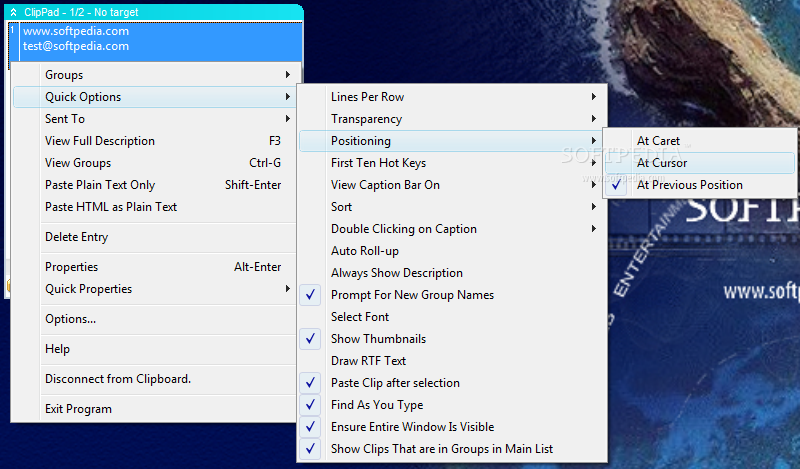This screenshot has width=800, height=469.
Task: Choose View Full Description
Action: pos(154,141)
